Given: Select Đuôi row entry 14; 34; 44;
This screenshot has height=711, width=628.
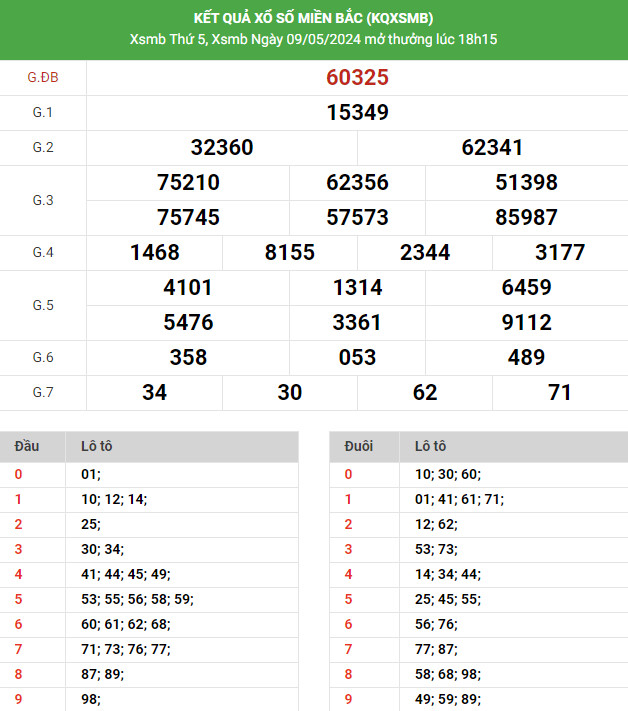Looking at the screenshot, I should (448, 574).
